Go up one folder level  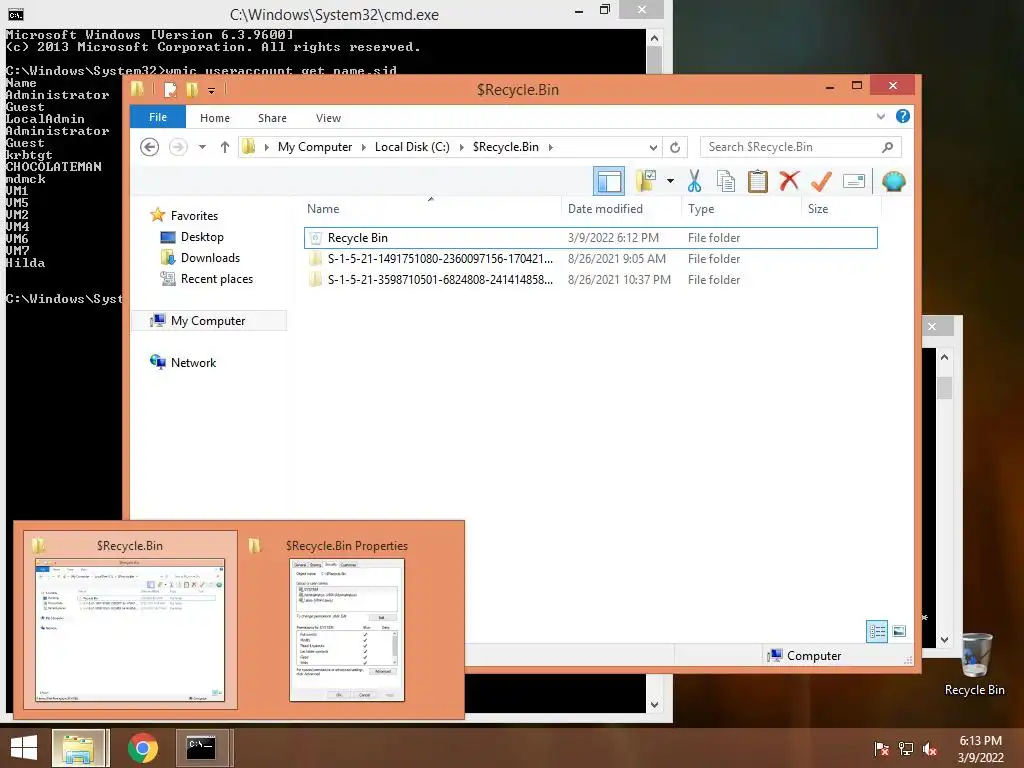click(x=225, y=147)
